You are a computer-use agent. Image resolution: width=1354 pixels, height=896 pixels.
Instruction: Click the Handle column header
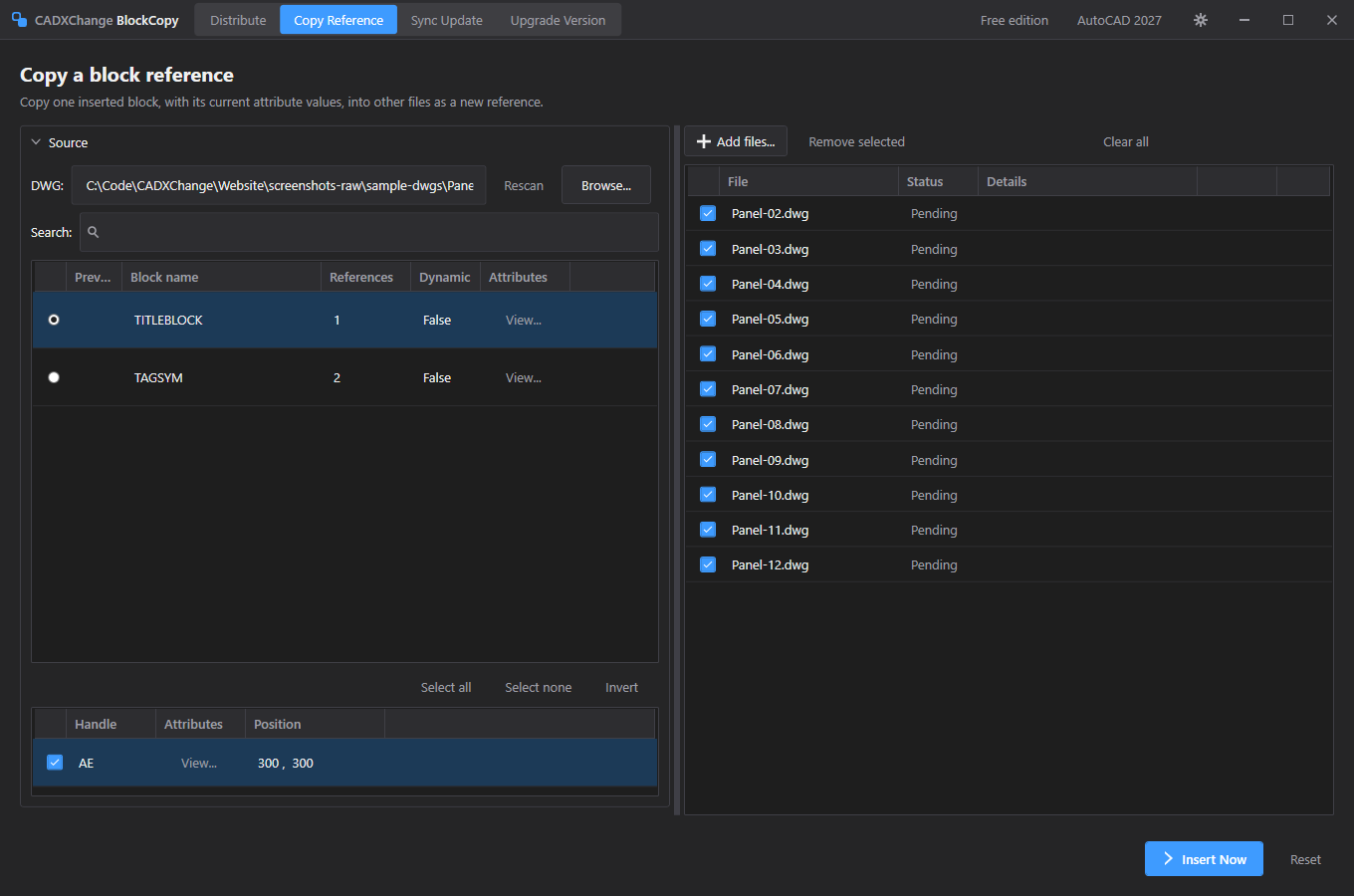point(111,724)
